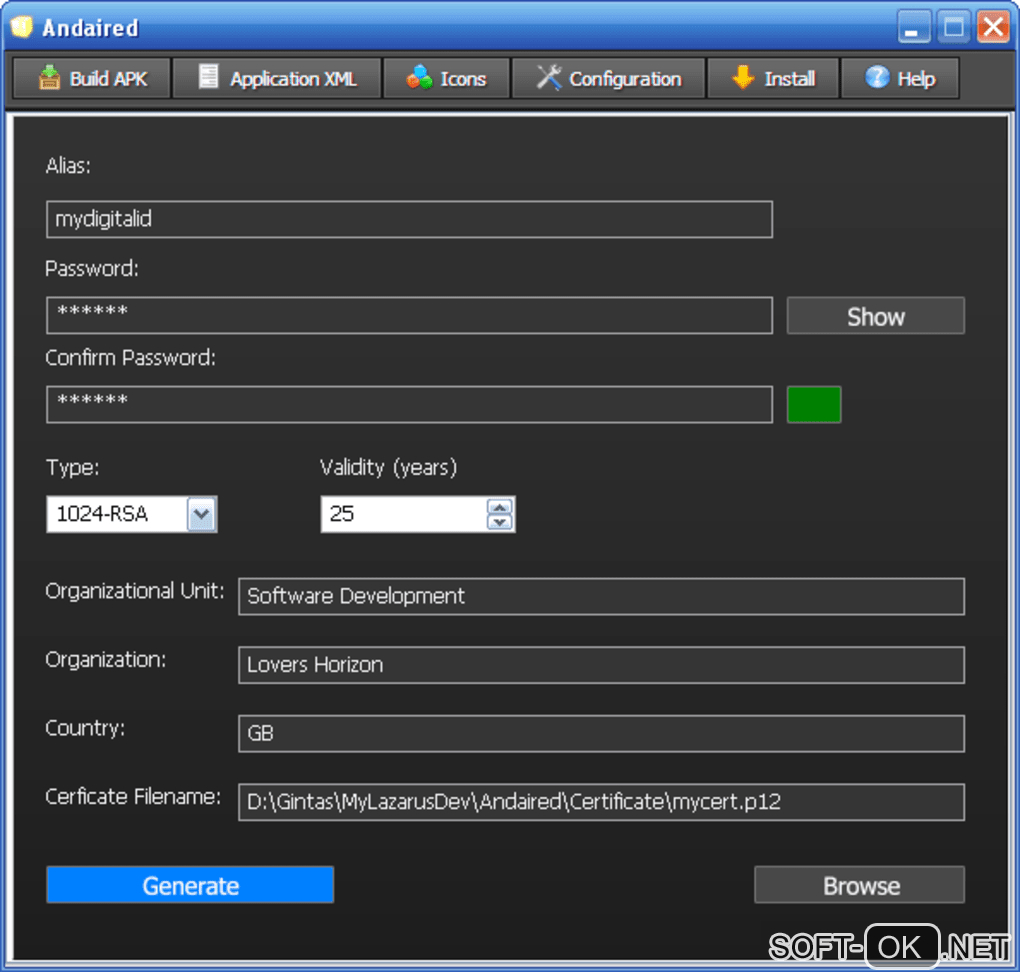The image size is (1020, 972).
Task: Click the Andaired app icon in title bar
Action: click(22, 27)
